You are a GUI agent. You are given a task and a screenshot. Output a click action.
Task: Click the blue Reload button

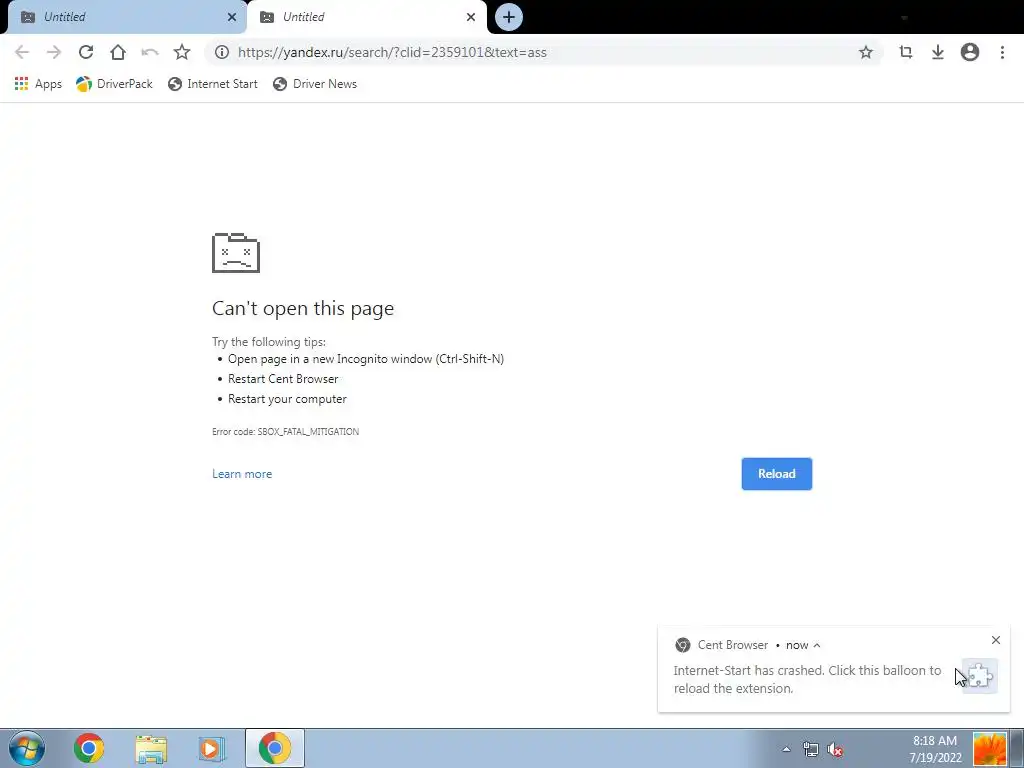coord(776,474)
